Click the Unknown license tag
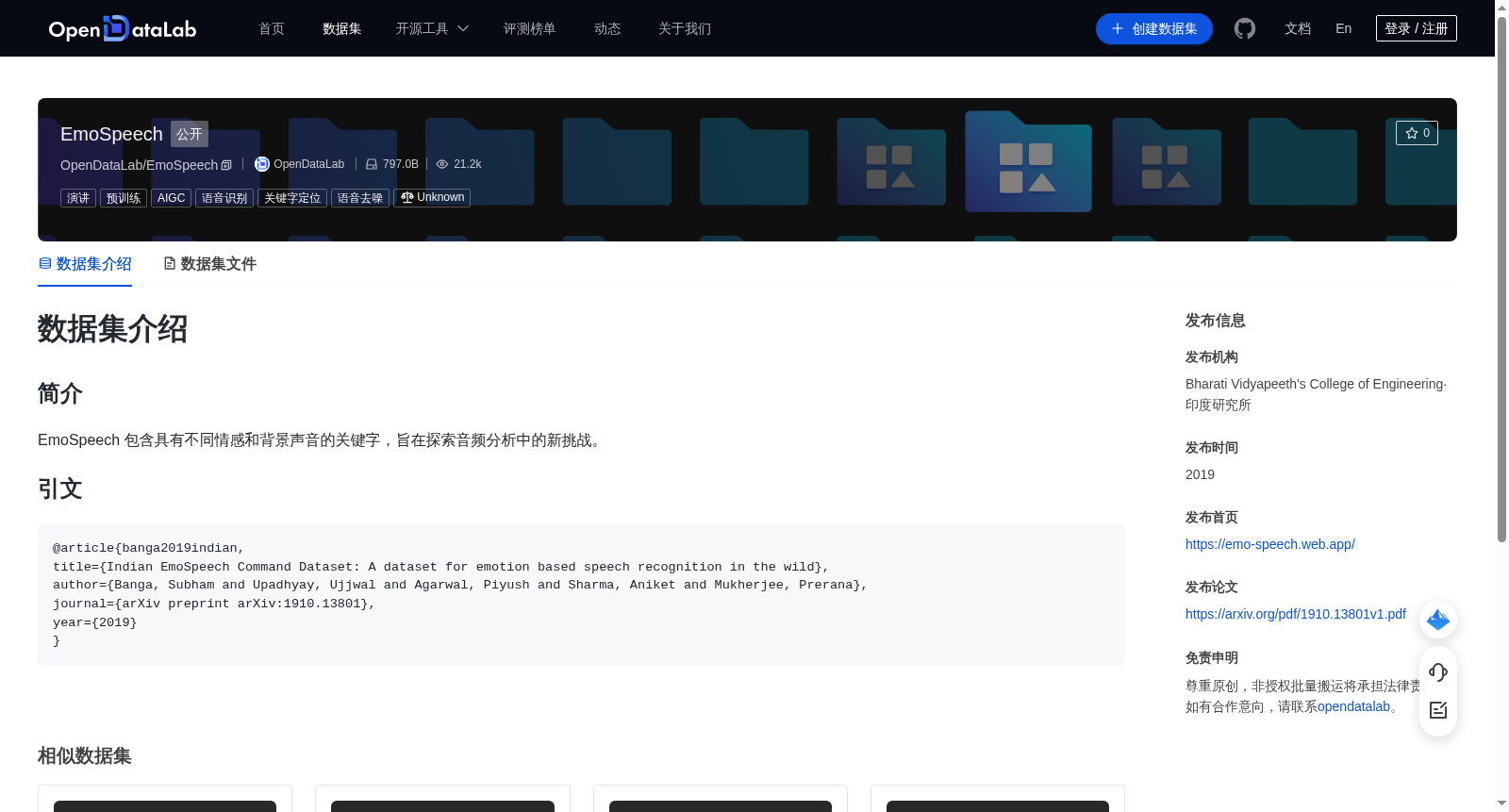Image resolution: width=1509 pixels, height=812 pixels. [432, 198]
